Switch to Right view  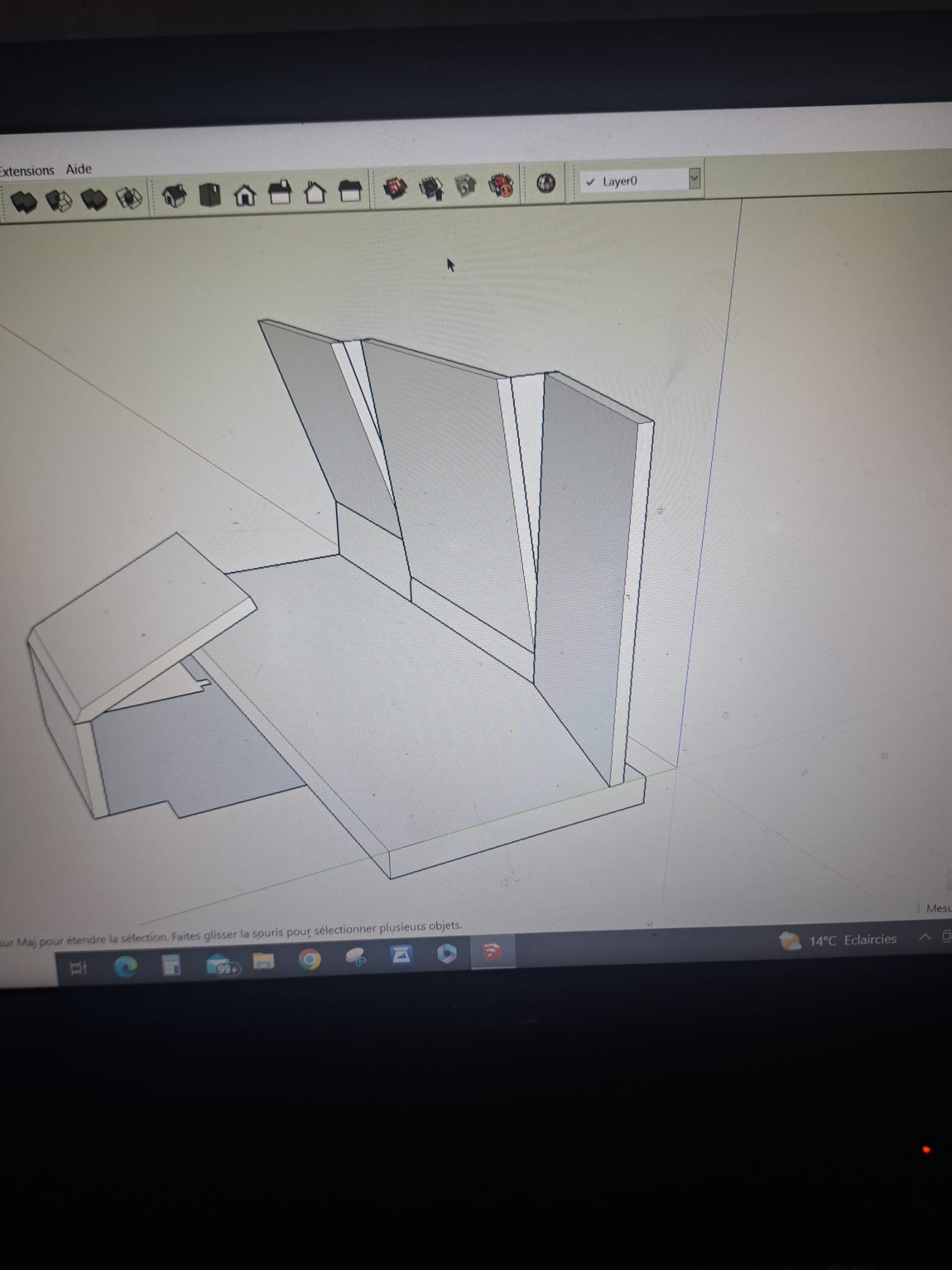click(280, 193)
